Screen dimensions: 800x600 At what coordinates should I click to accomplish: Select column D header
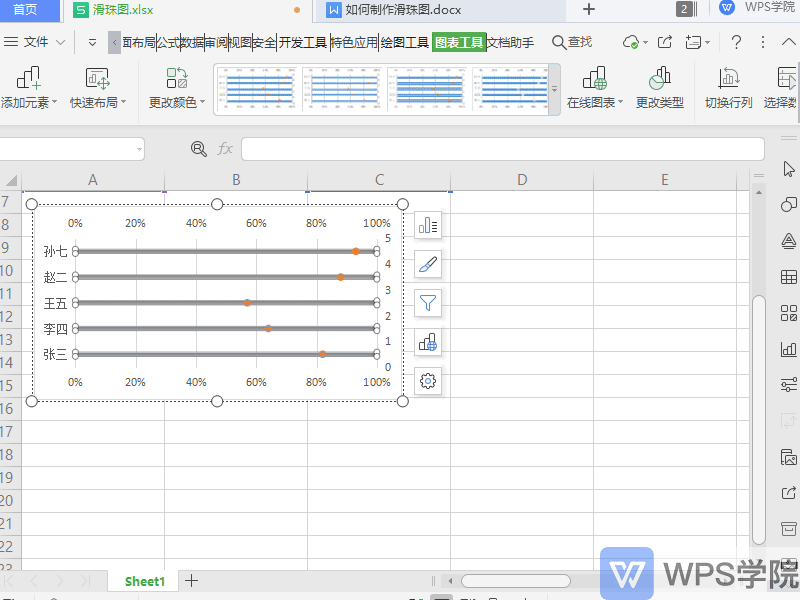coord(522,180)
